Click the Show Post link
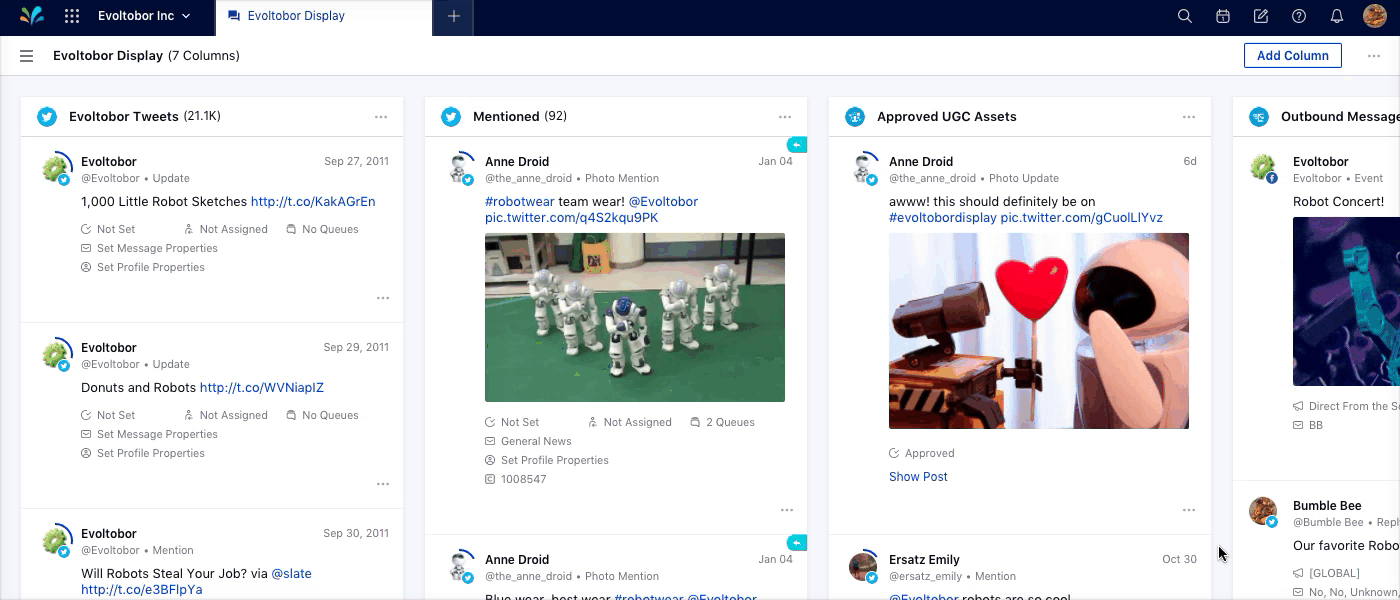 [x=918, y=477]
